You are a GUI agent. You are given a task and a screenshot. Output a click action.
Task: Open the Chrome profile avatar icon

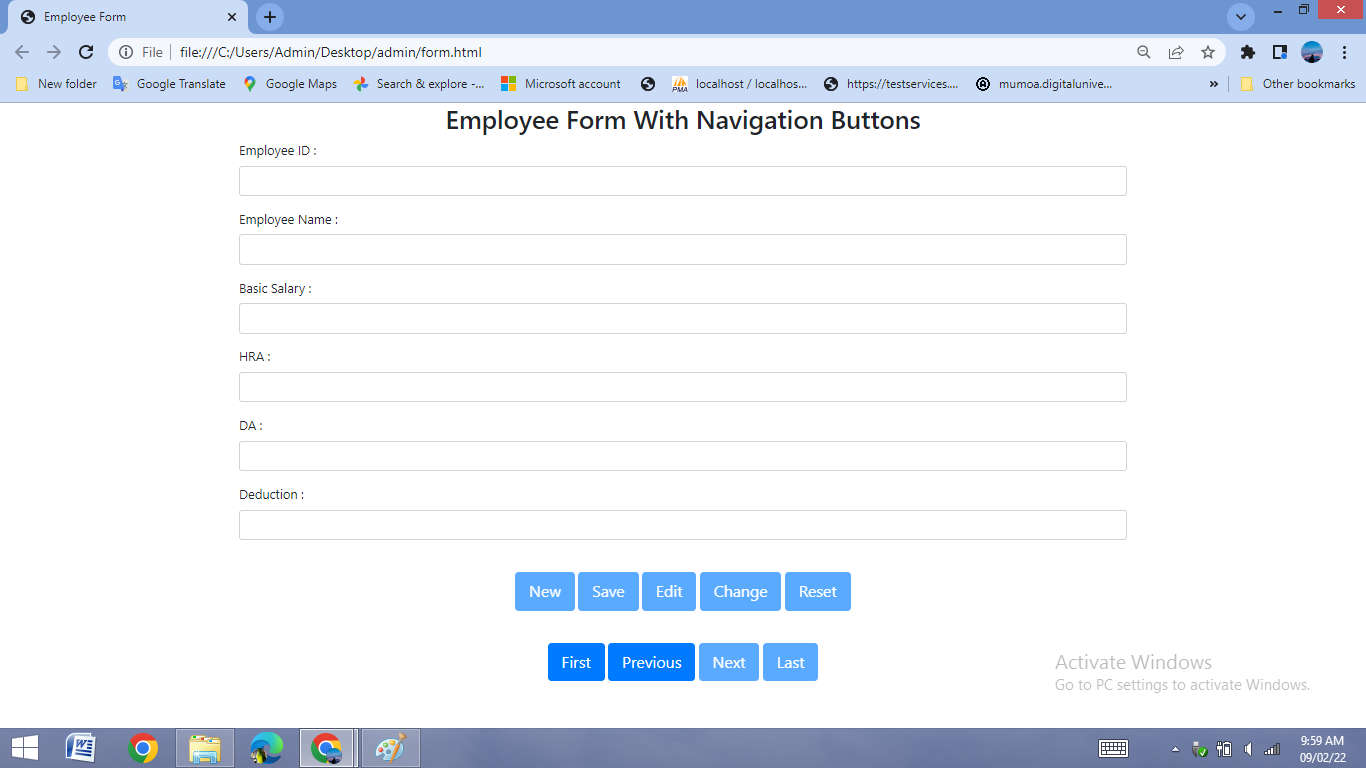coord(1312,52)
